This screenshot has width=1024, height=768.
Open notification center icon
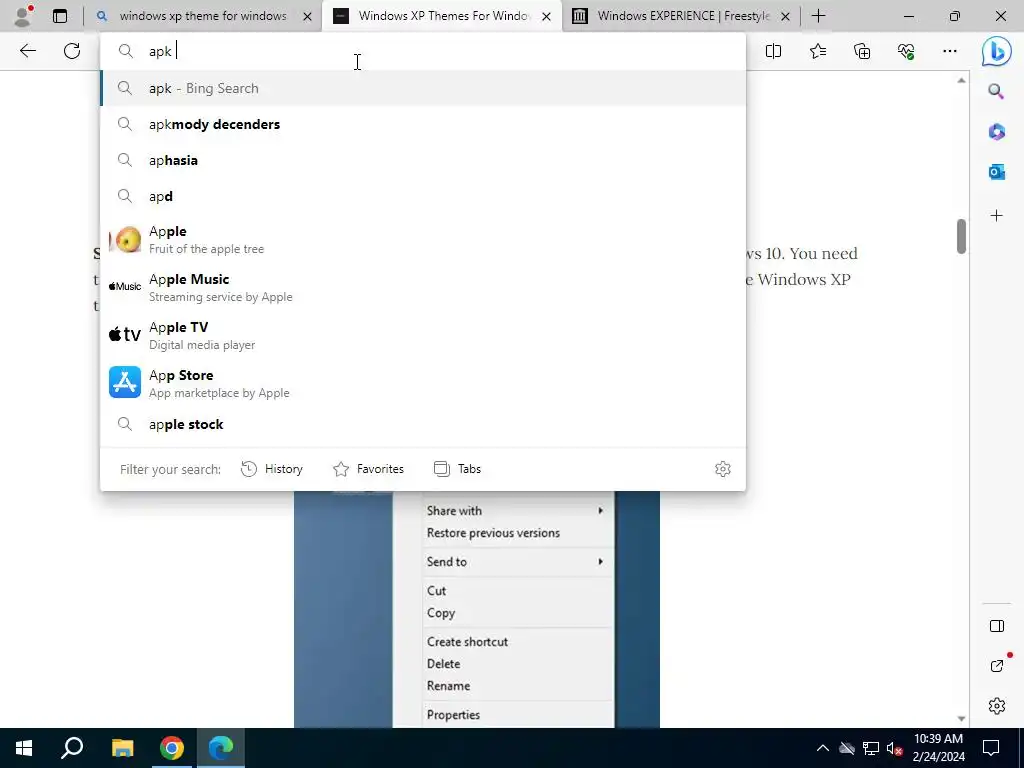click(991, 748)
